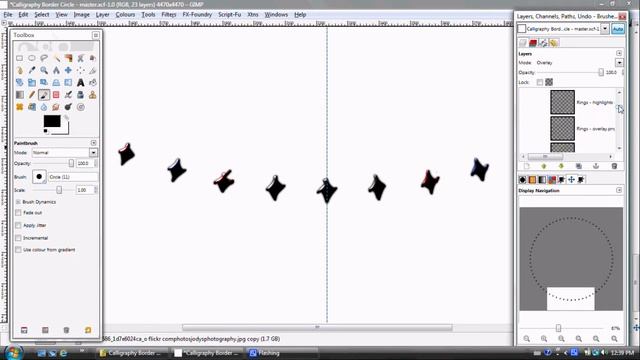Open the Colours menu
Image resolution: width=640 pixels, height=360 pixels.
point(125,15)
